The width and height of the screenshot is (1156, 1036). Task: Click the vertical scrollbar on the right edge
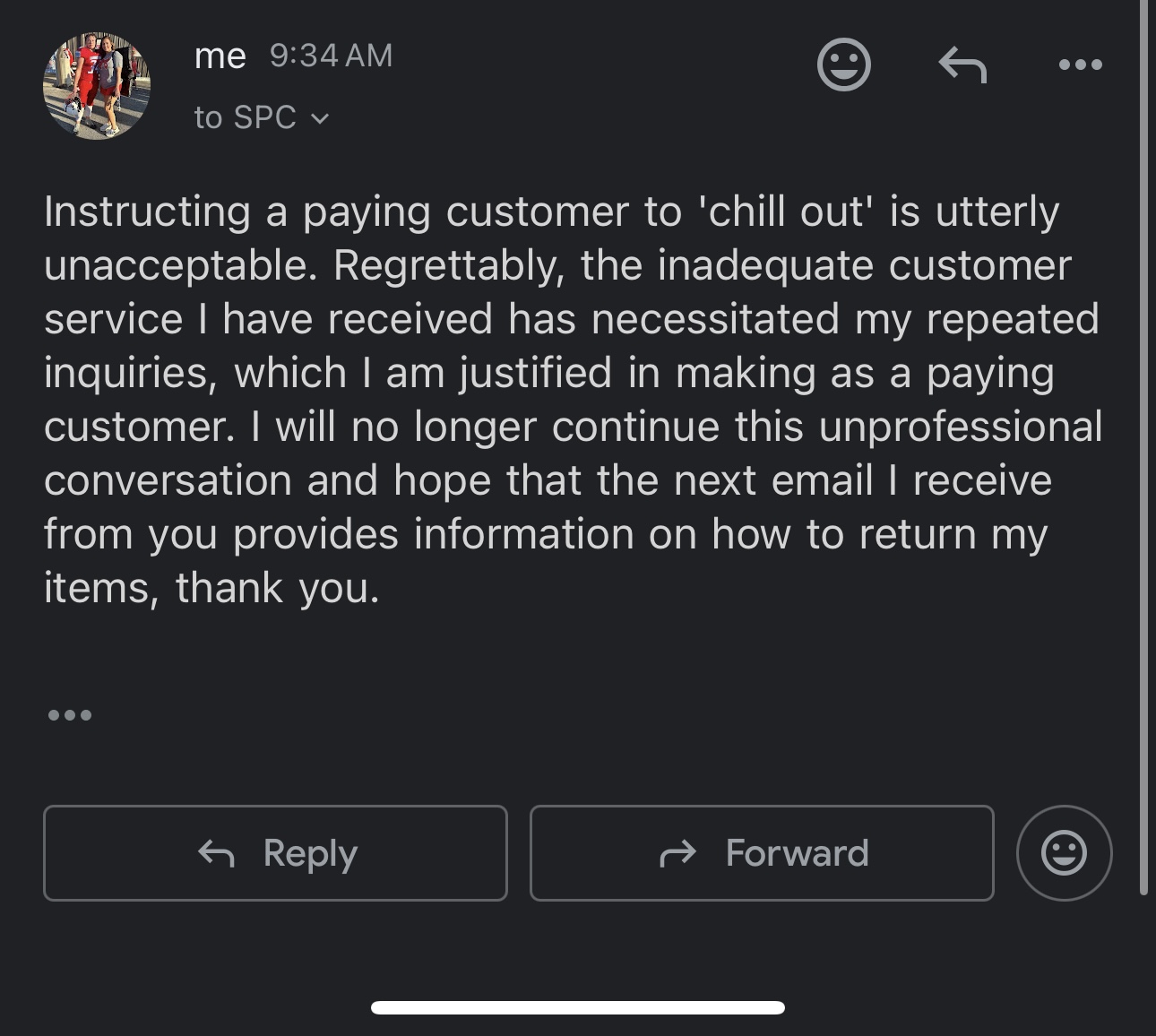coord(1143,448)
